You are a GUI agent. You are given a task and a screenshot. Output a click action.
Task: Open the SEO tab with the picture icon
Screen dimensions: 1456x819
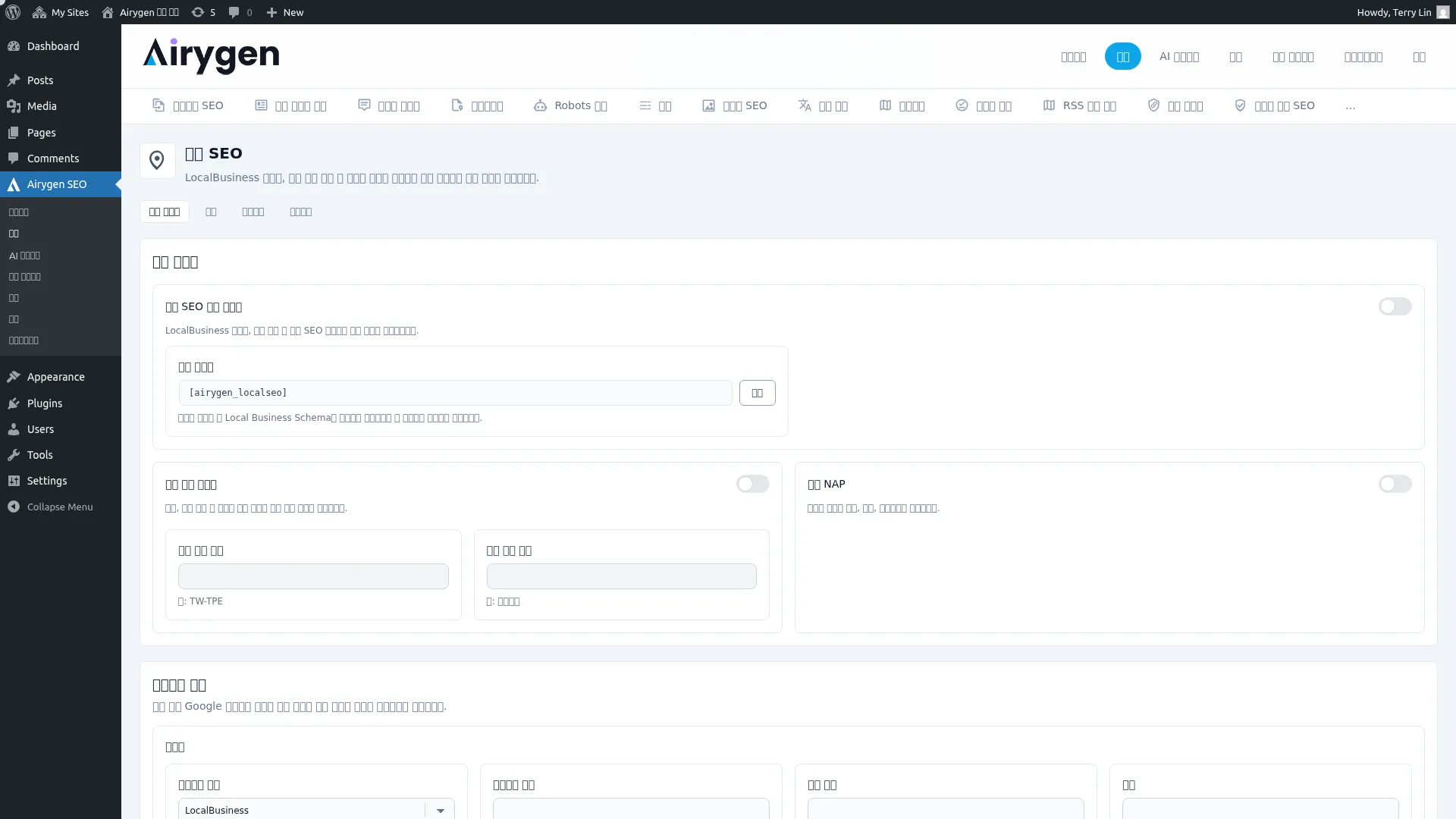[735, 105]
